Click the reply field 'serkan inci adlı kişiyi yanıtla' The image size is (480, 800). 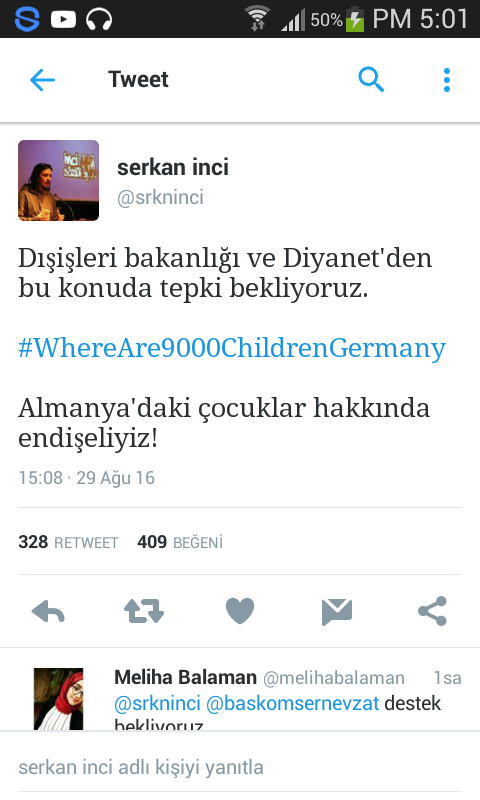coord(240,767)
